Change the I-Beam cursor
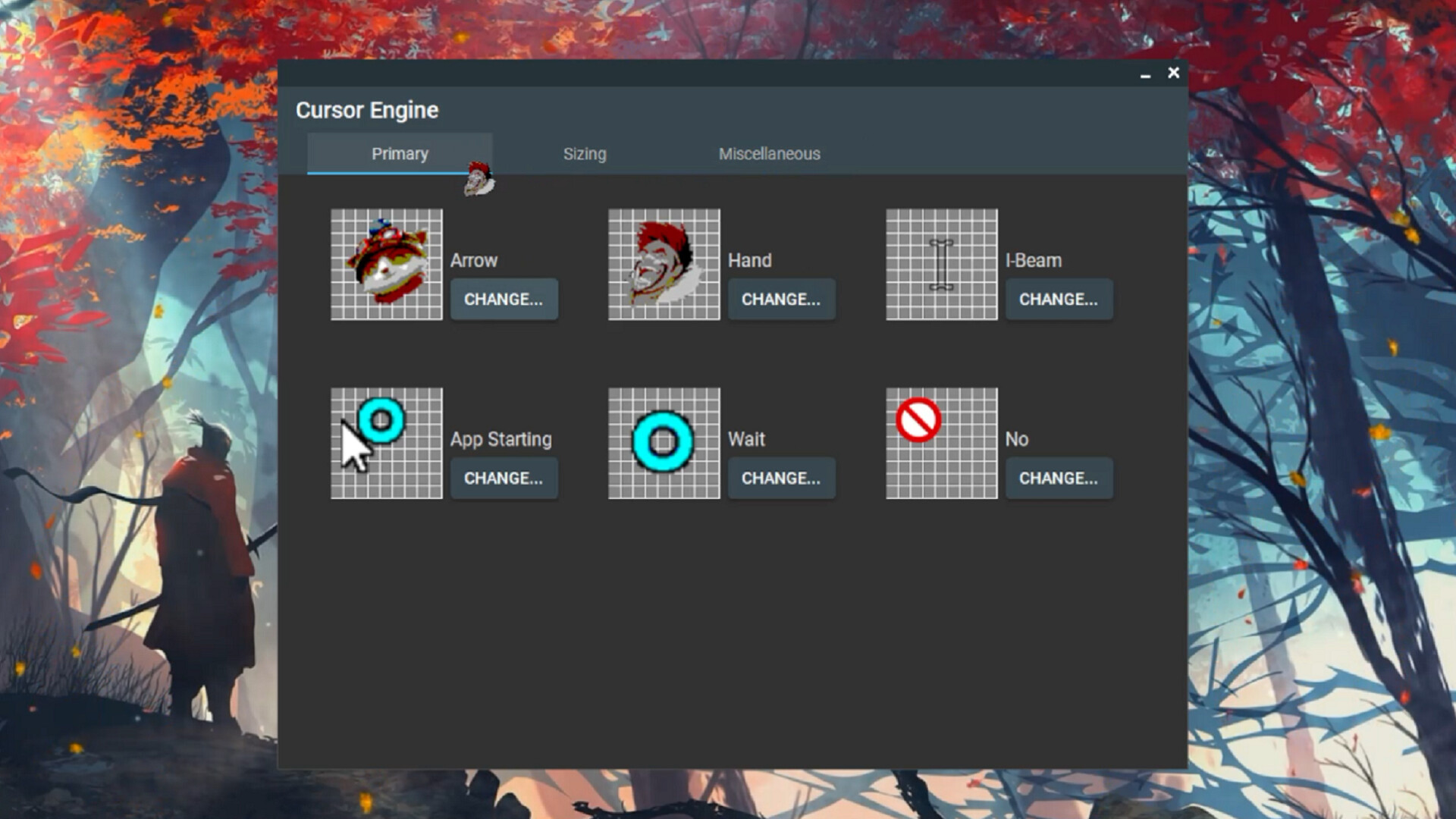 (x=1059, y=299)
